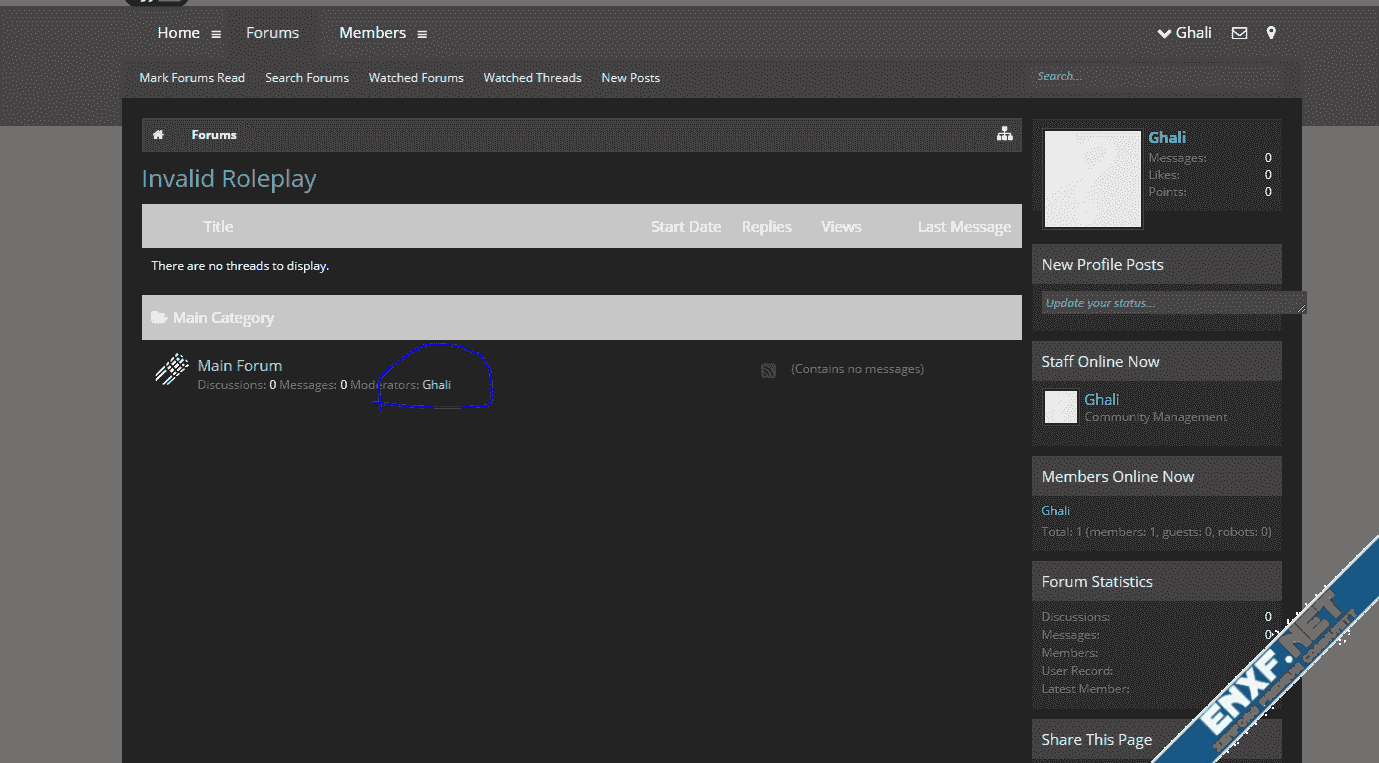
Task: Open the Main Forum title link
Action: (x=240, y=366)
